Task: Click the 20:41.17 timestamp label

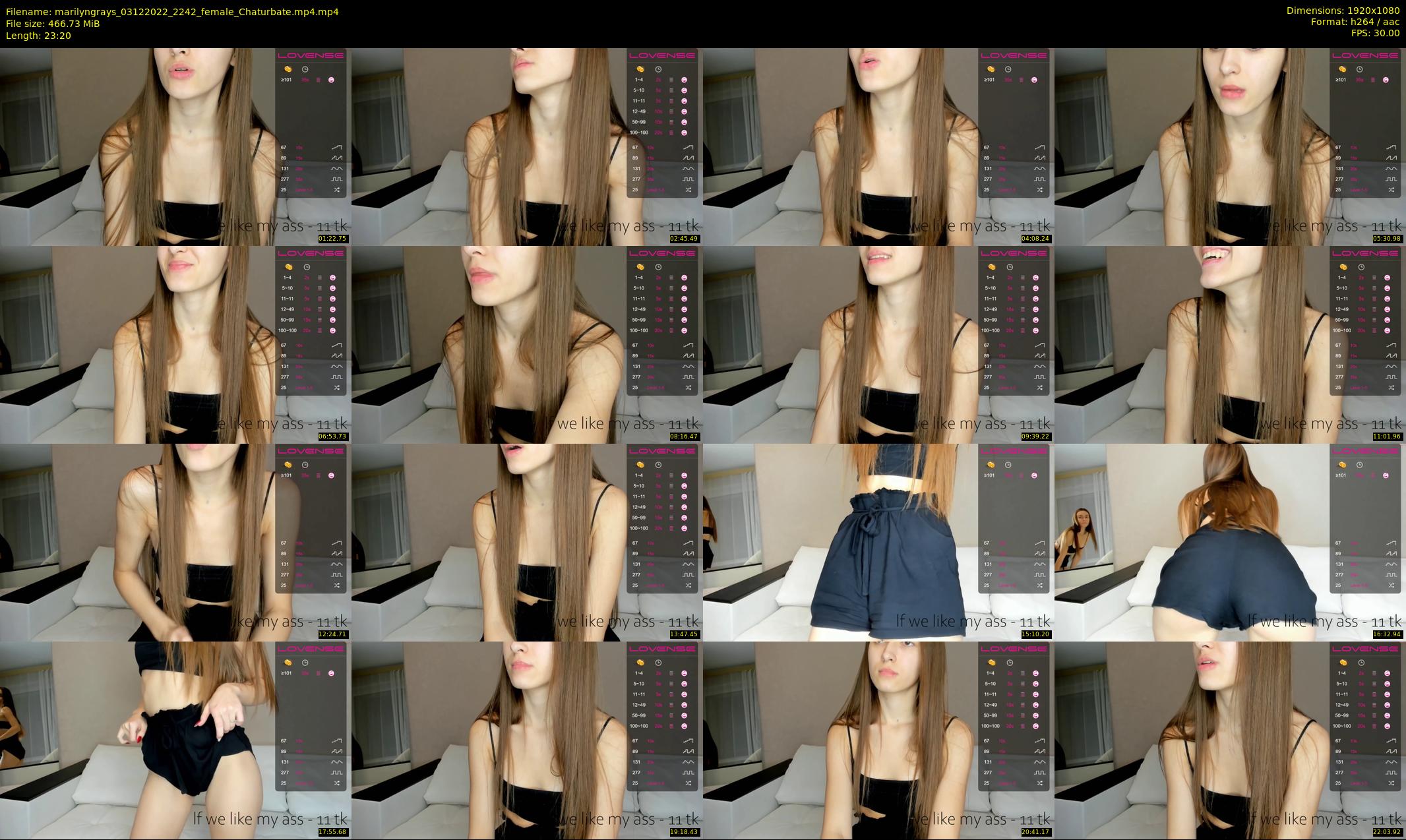Action: click(x=1035, y=832)
